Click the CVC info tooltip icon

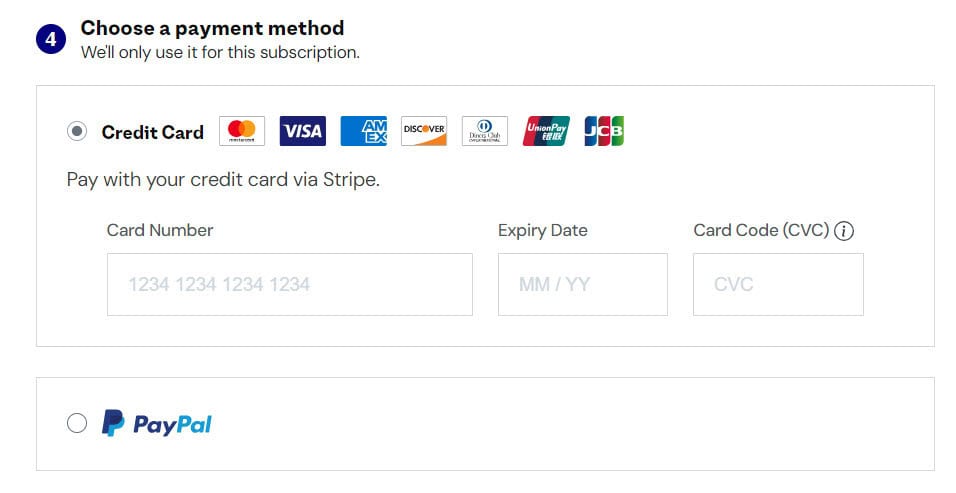tap(844, 231)
